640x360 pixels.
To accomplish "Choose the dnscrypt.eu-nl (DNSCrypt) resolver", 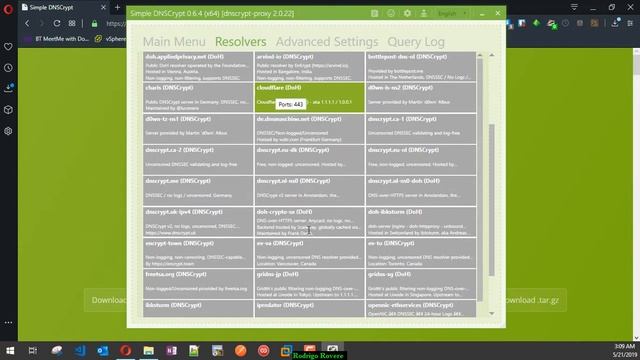I will tap(421, 160).
